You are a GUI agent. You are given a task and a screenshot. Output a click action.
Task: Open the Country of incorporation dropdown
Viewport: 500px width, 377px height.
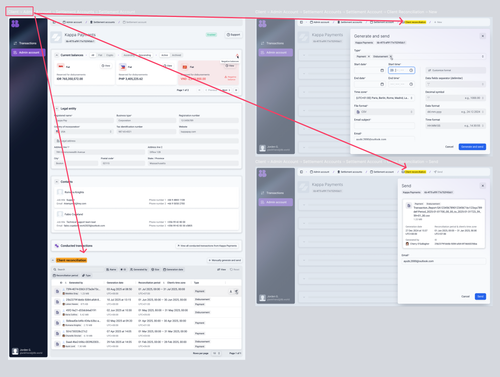pos(84,132)
